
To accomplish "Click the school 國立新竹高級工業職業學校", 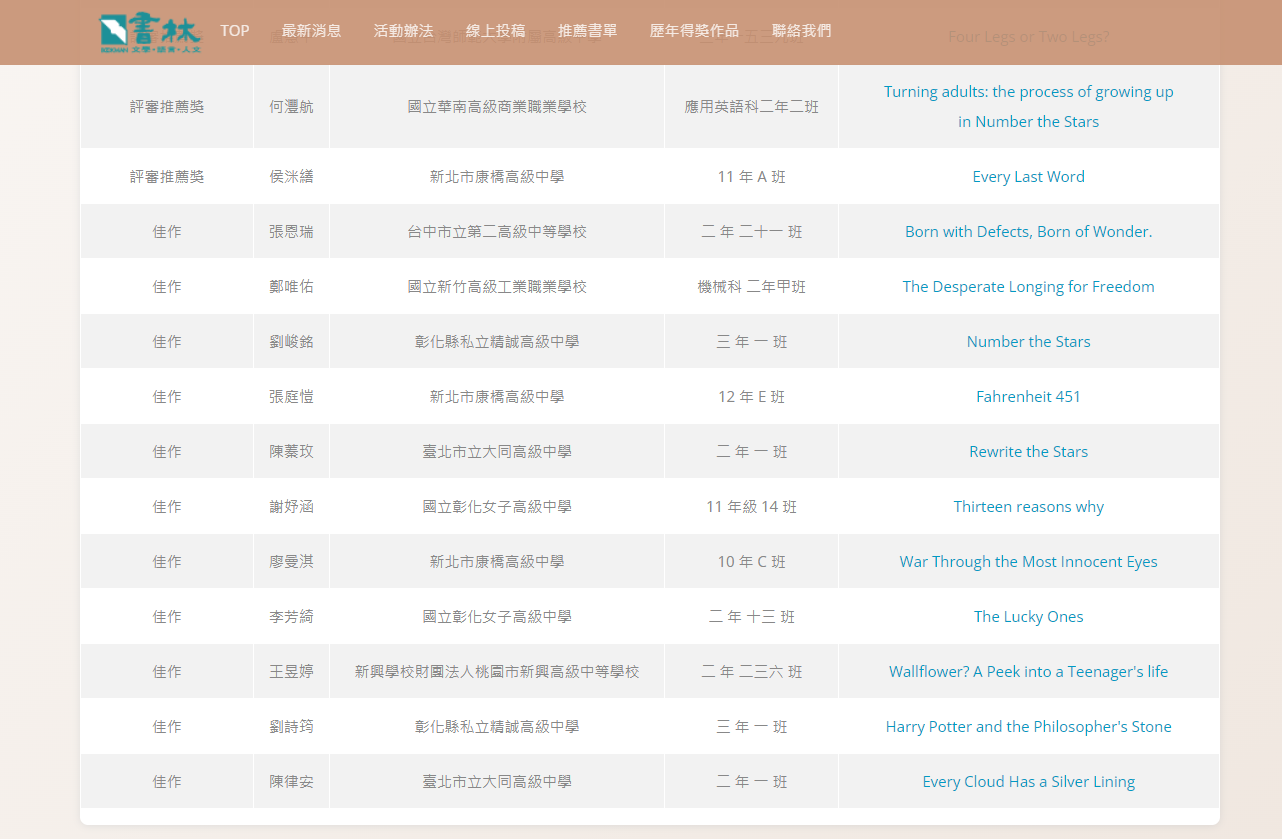I will pyautogui.click(x=497, y=287).
